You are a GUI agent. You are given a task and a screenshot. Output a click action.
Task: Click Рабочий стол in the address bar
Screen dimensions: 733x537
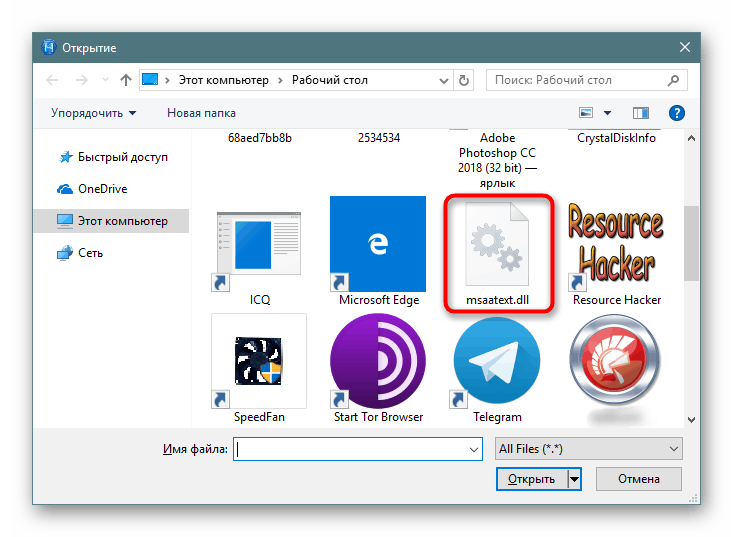point(330,80)
